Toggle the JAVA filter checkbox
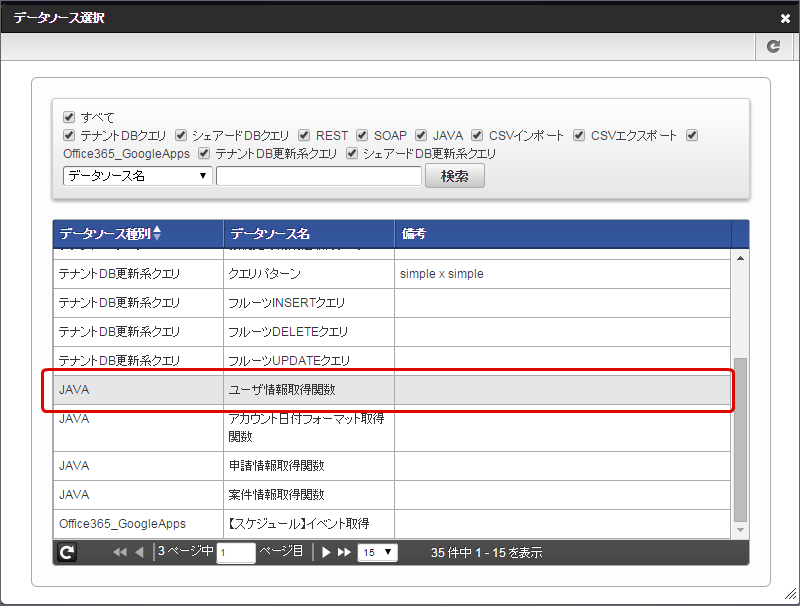Image resolution: width=800 pixels, height=606 pixels. 422,135
